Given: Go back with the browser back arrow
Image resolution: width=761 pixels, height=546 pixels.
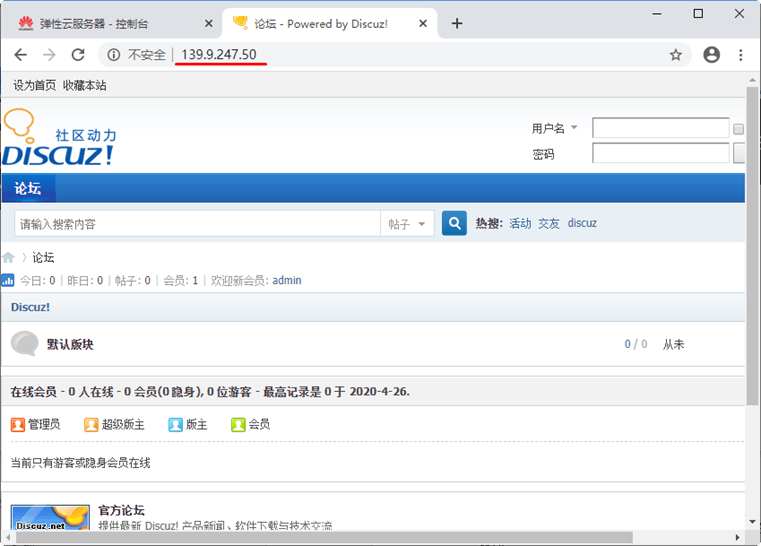Looking at the screenshot, I should pos(20,55).
